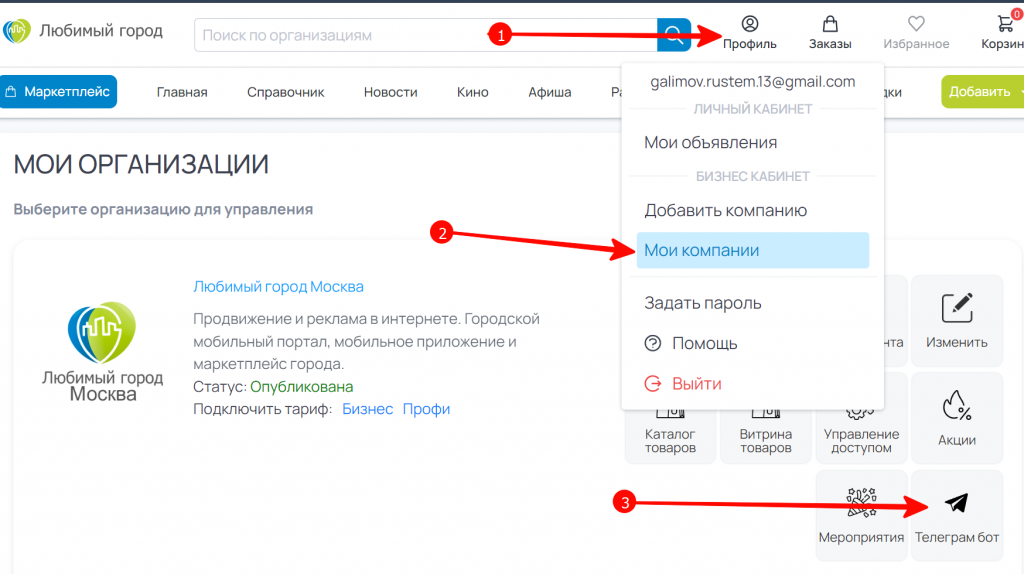Open the Кино section
The height and width of the screenshot is (574, 1024).
(x=473, y=92)
